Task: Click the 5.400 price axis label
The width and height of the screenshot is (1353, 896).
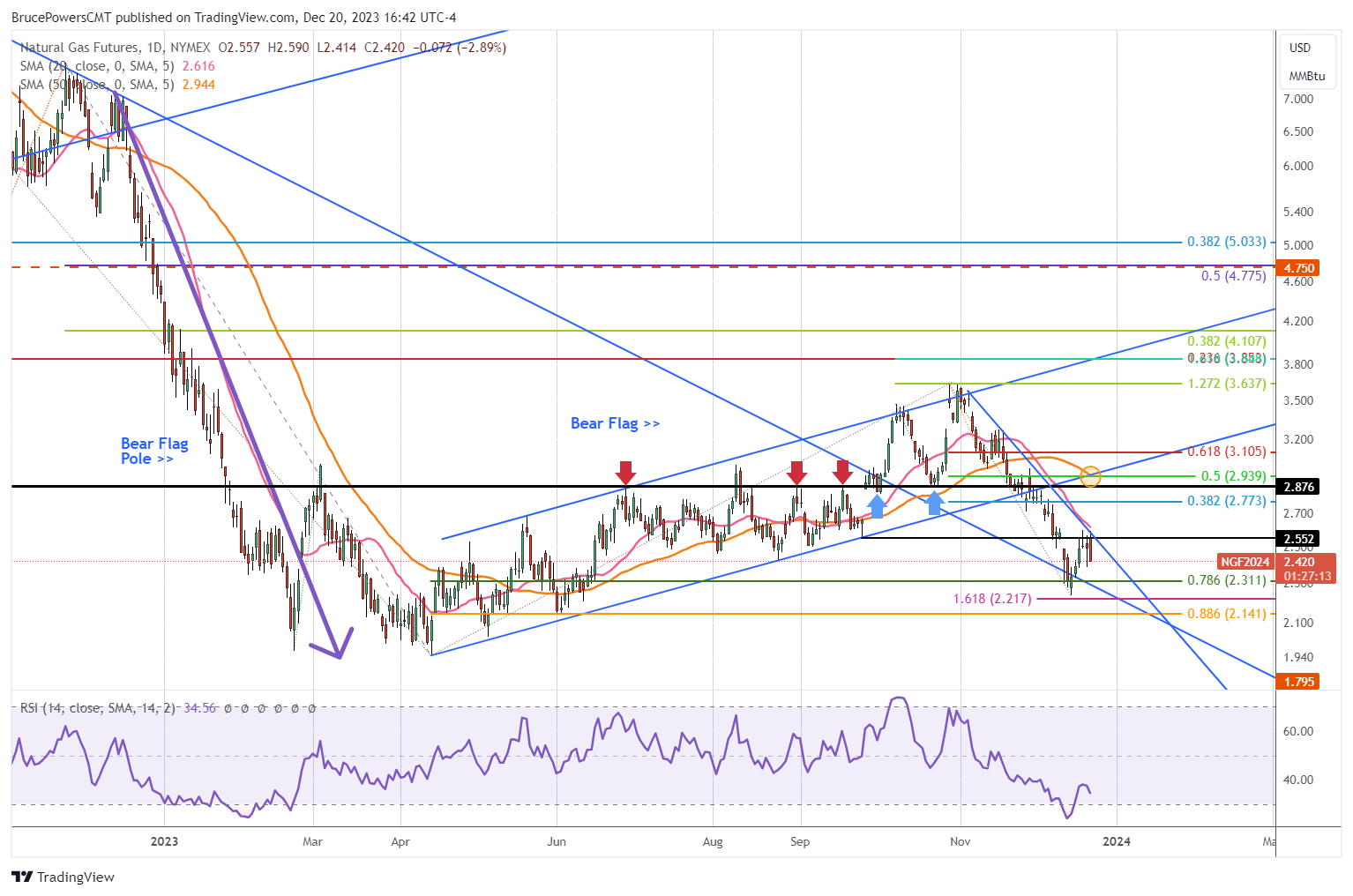Action: coord(1298,212)
